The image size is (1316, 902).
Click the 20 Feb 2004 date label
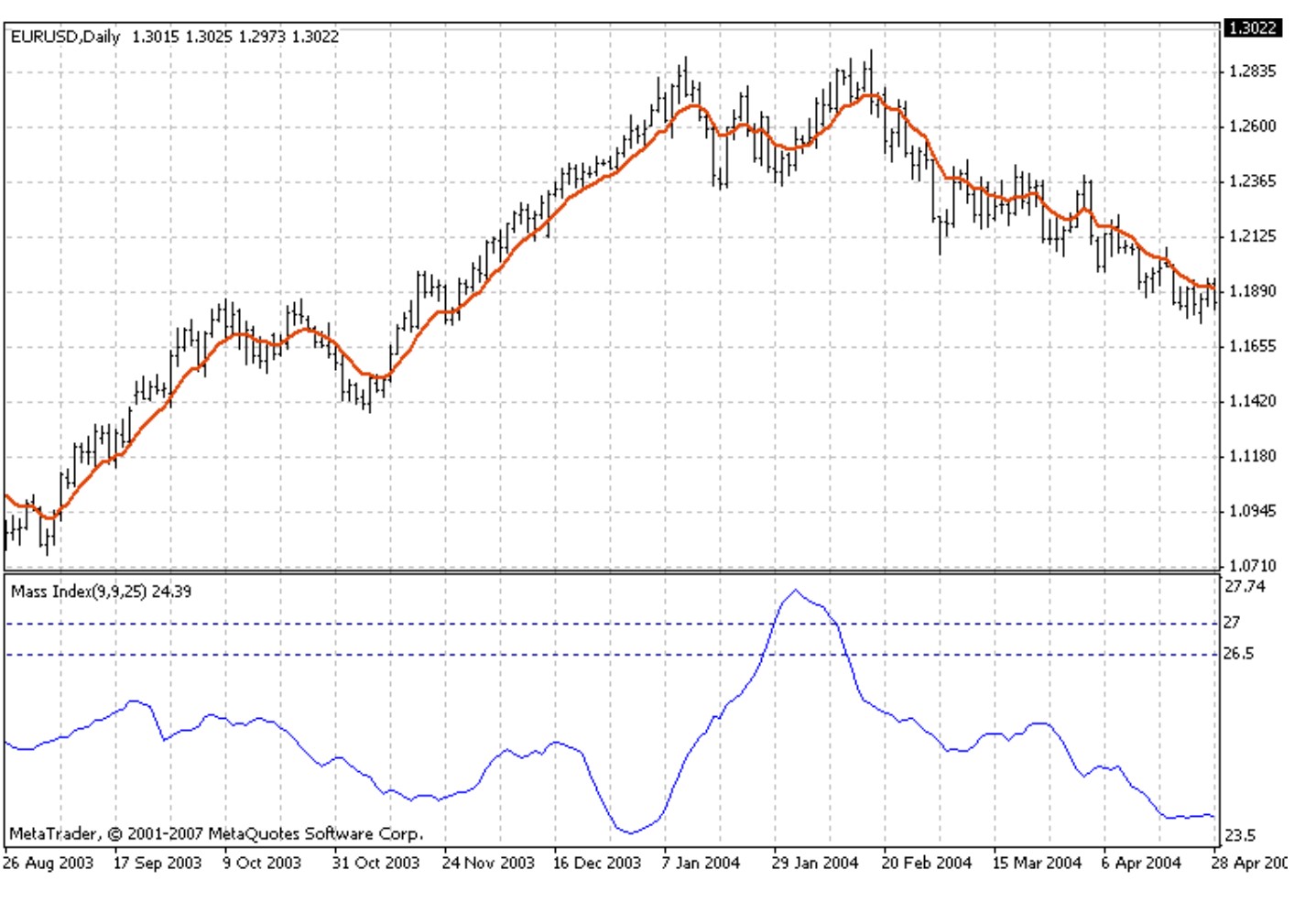(926, 863)
